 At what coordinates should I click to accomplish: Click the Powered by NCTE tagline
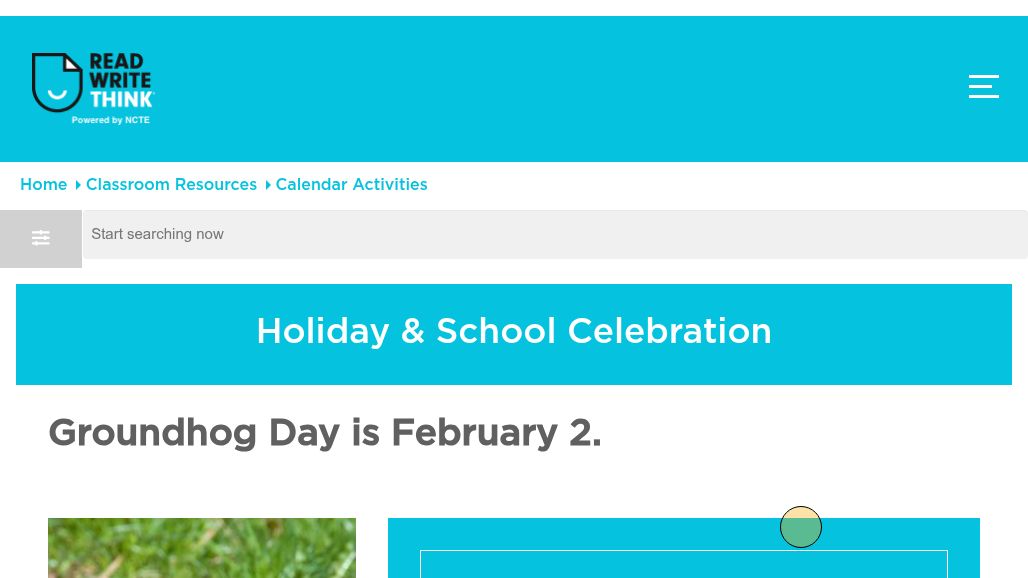coord(110,120)
